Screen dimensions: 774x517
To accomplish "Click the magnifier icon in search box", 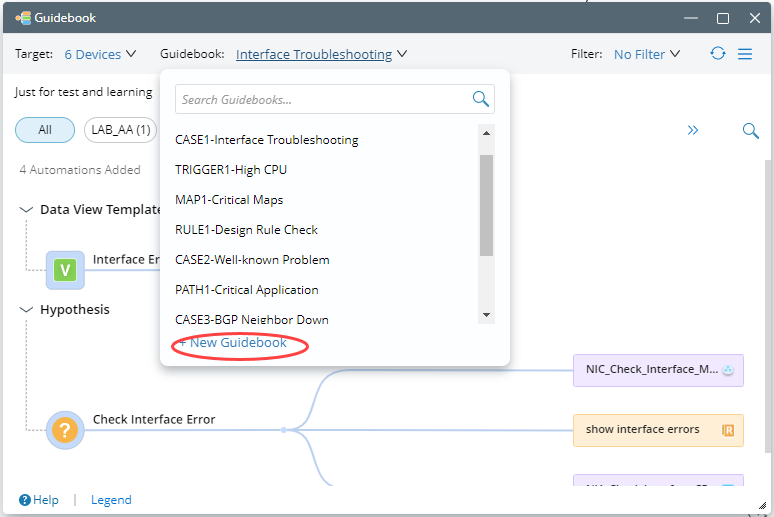I will (x=481, y=99).
